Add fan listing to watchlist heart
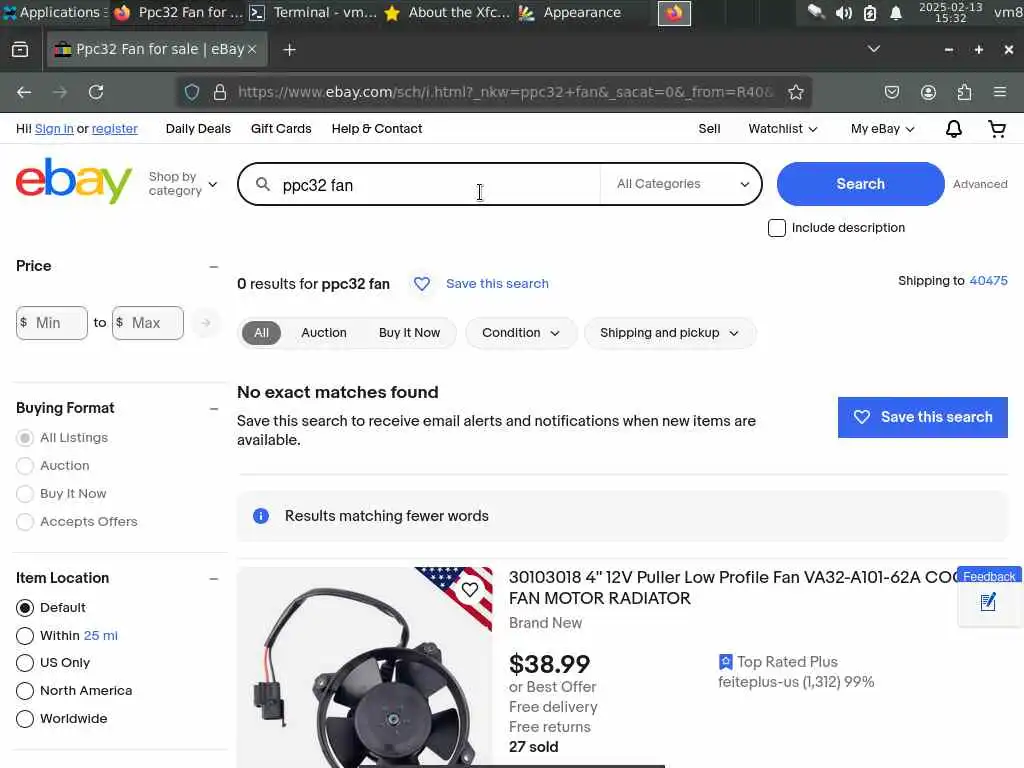The height and width of the screenshot is (768, 1024). click(x=470, y=590)
